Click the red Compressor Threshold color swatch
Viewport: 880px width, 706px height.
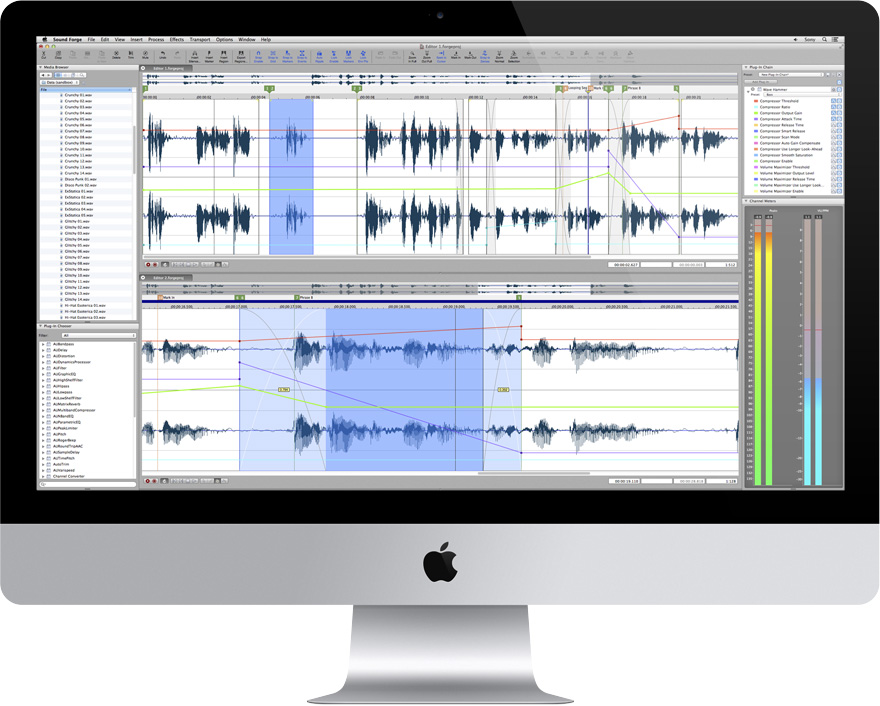click(x=756, y=101)
